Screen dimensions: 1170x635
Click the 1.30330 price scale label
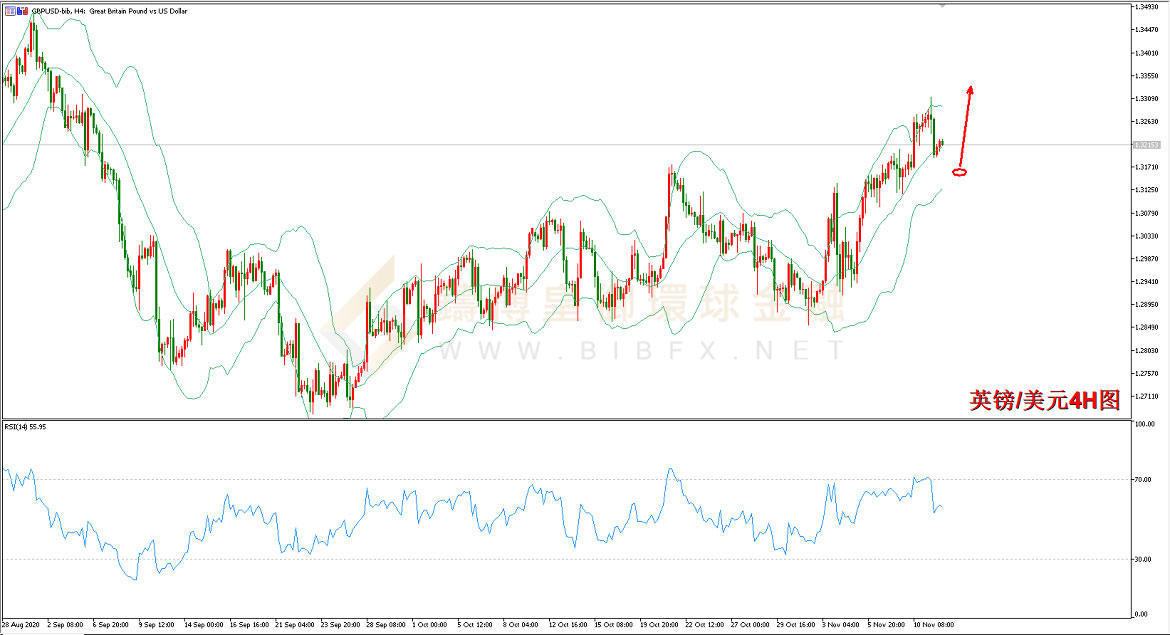[1146, 236]
